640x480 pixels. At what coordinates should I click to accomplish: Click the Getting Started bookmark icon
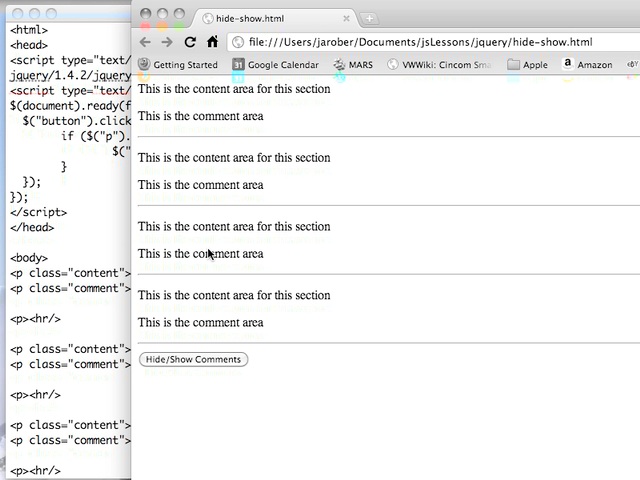tap(144, 64)
